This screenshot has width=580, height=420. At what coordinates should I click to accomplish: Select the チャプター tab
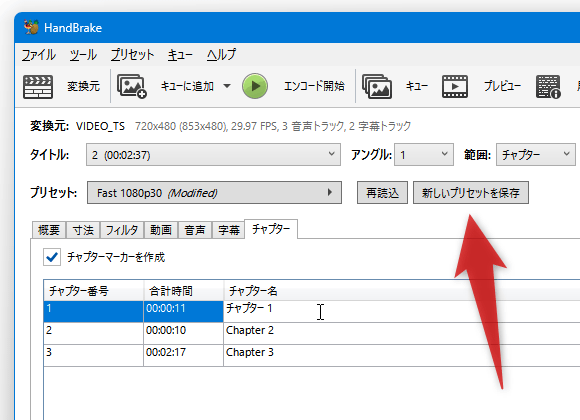point(271,229)
